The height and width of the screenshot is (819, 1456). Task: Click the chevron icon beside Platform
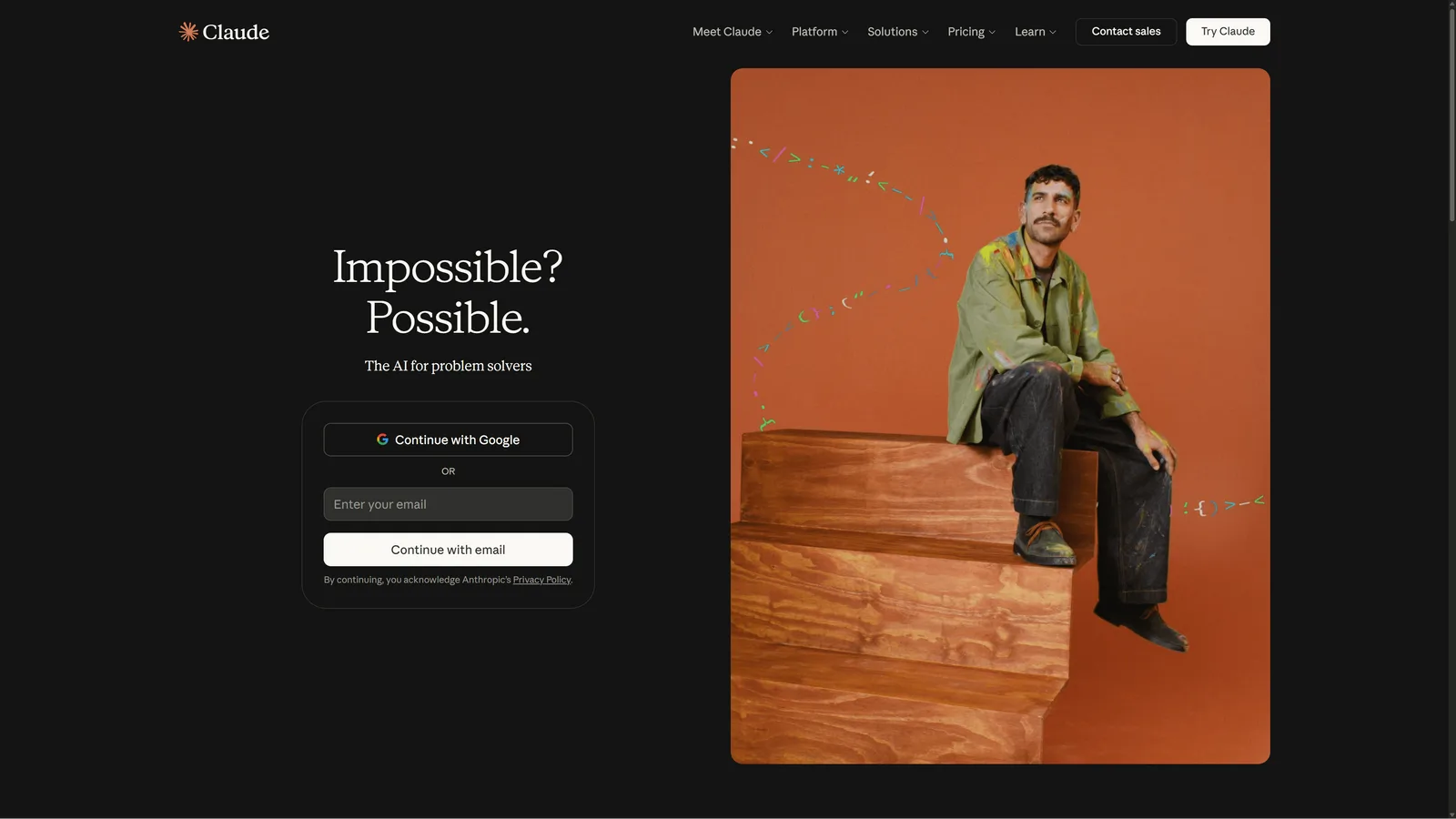coord(844,32)
